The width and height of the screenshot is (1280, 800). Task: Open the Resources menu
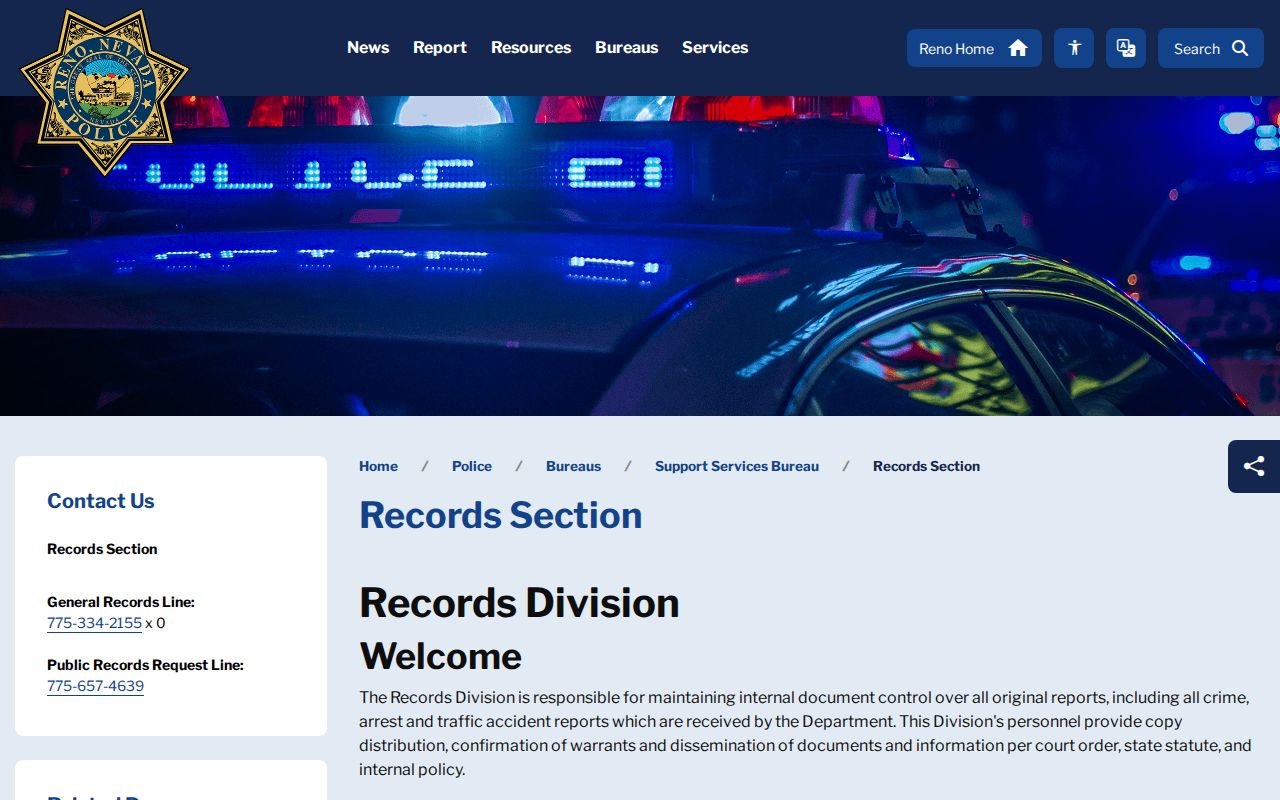click(x=531, y=47)
